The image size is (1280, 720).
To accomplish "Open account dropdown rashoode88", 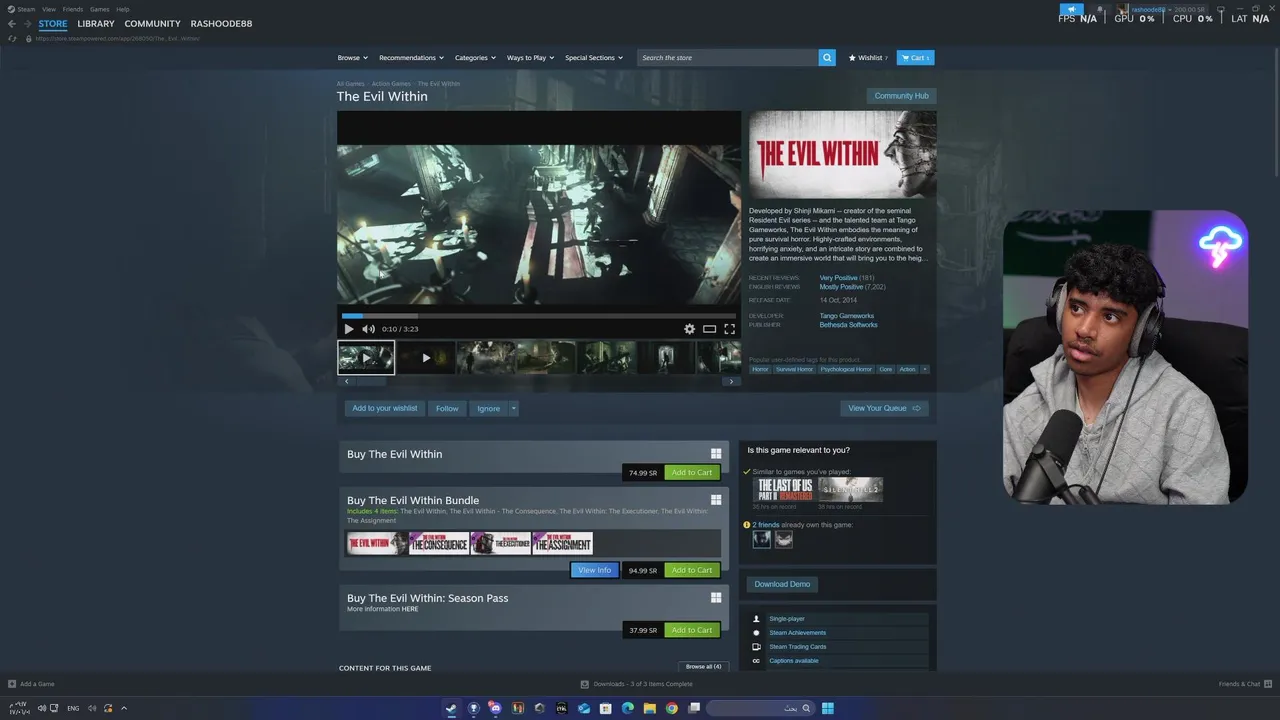I will [x=1150, y=10].
